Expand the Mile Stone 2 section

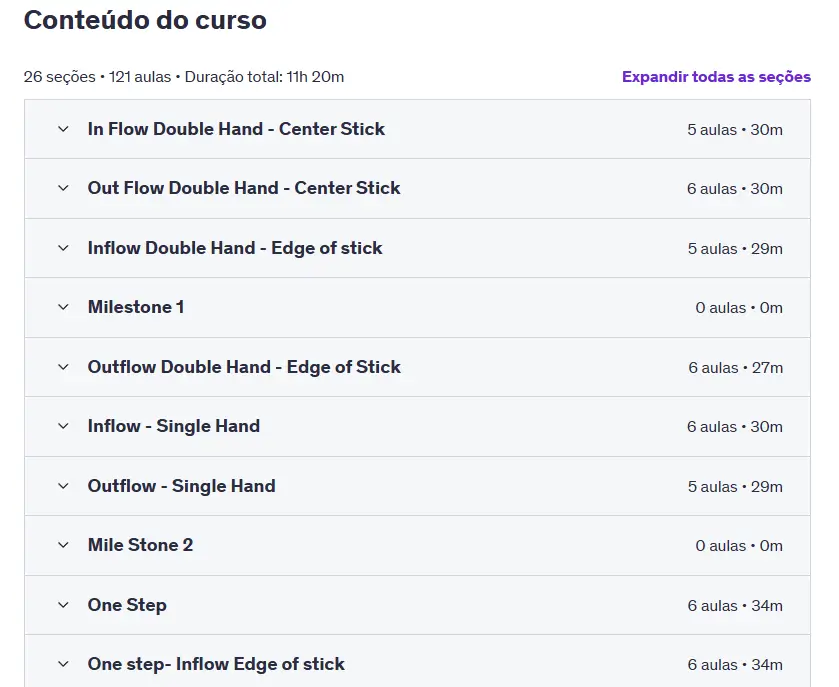tap(141, 545)
